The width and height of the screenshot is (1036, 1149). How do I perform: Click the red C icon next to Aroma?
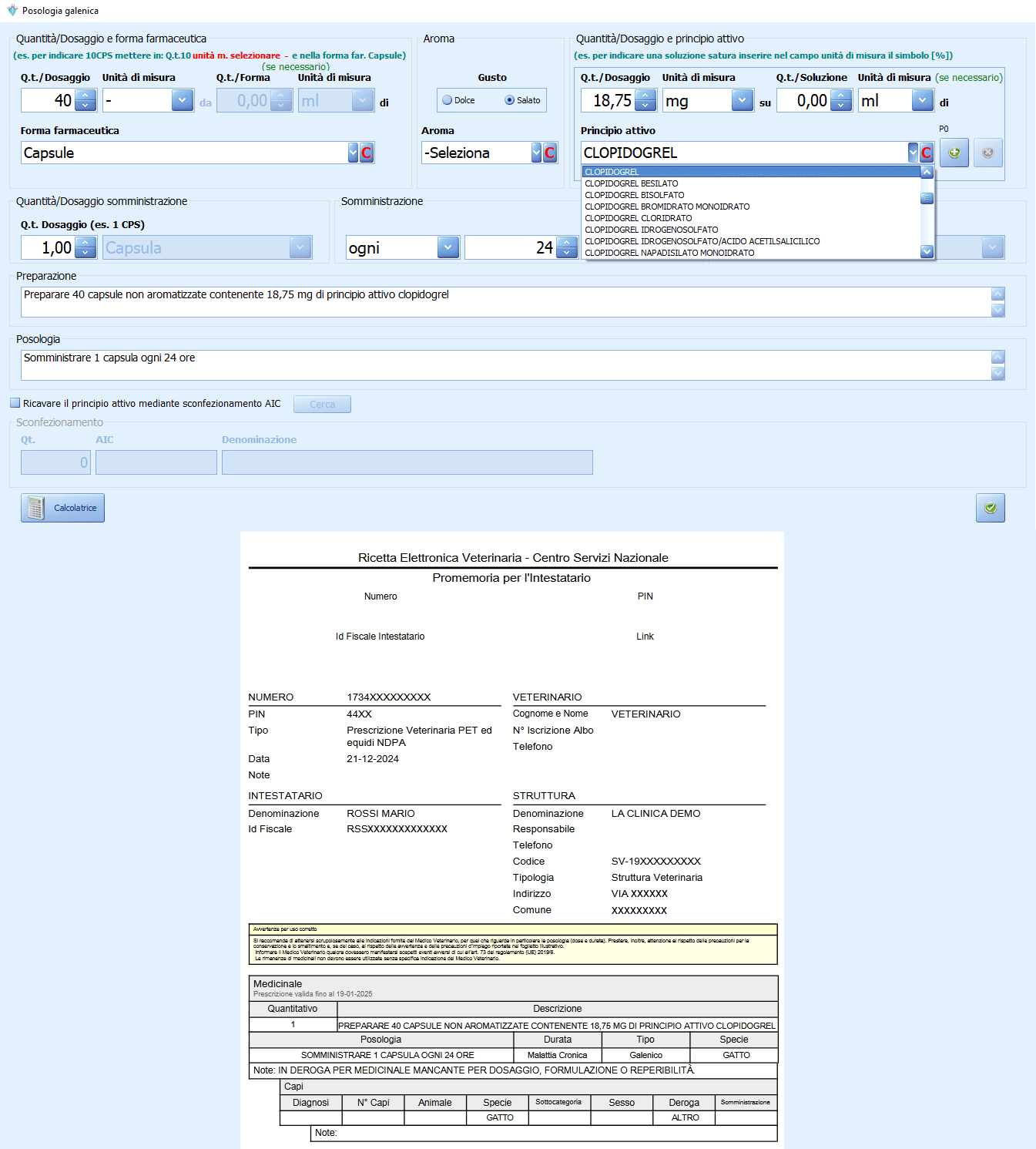click(x=550, y=153)
